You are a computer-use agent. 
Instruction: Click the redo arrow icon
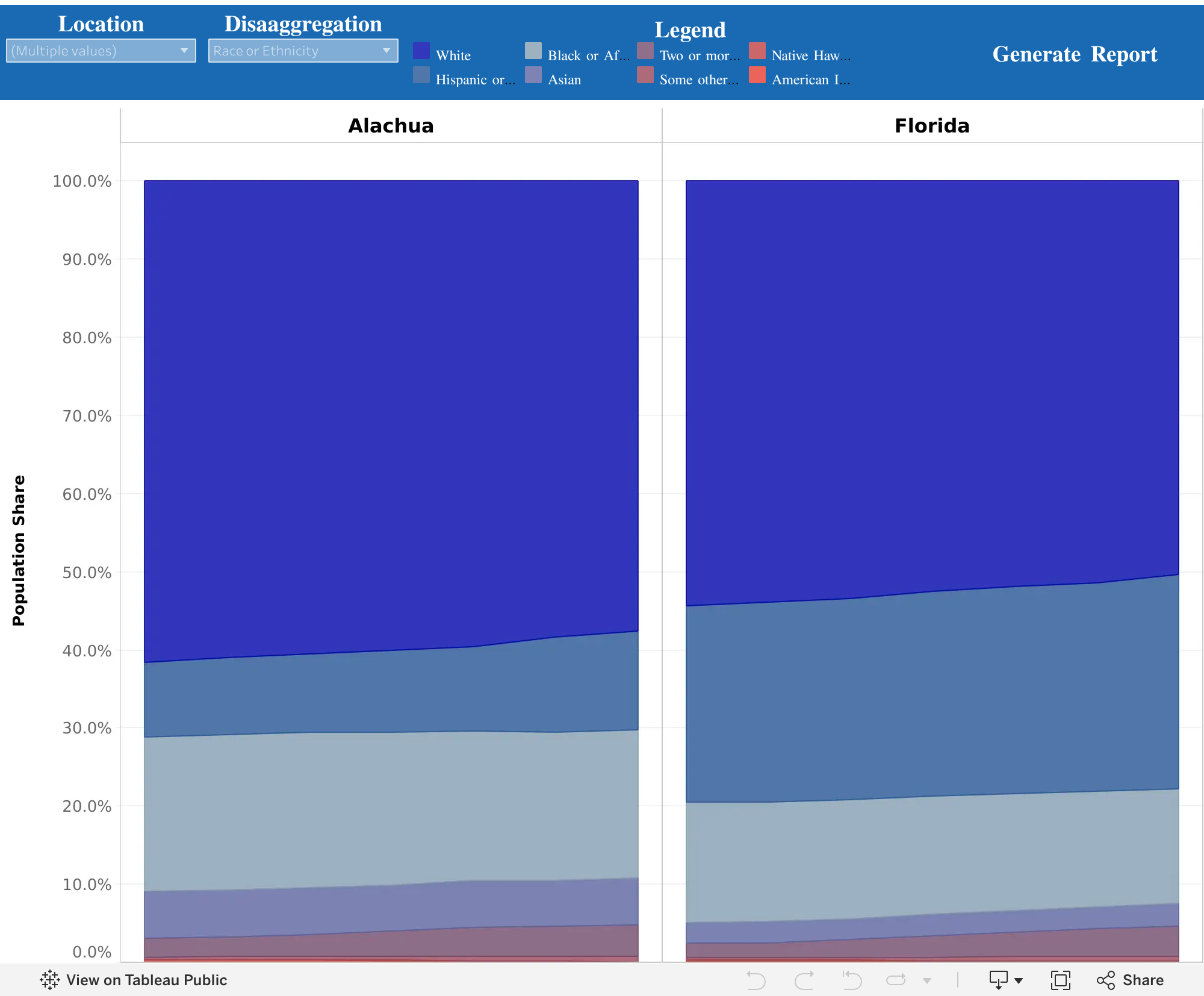[804, 980]
